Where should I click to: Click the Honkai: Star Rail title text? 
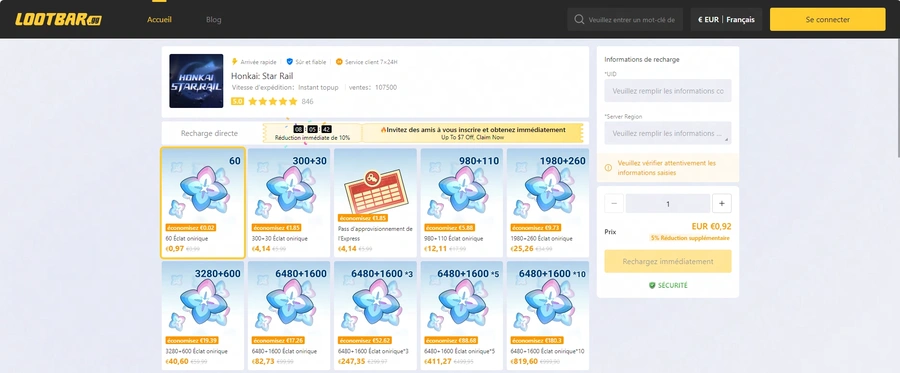pos(262,76)
